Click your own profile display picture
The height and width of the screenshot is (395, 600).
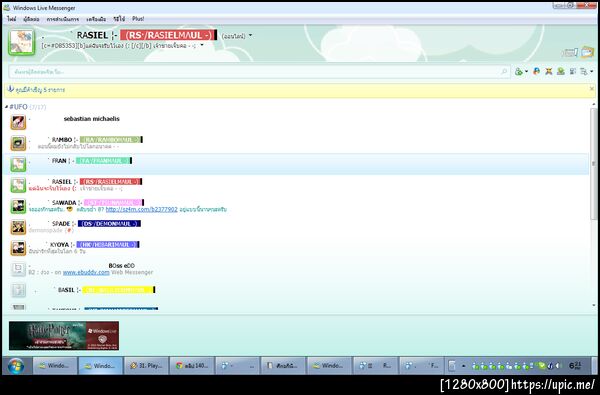22,42
